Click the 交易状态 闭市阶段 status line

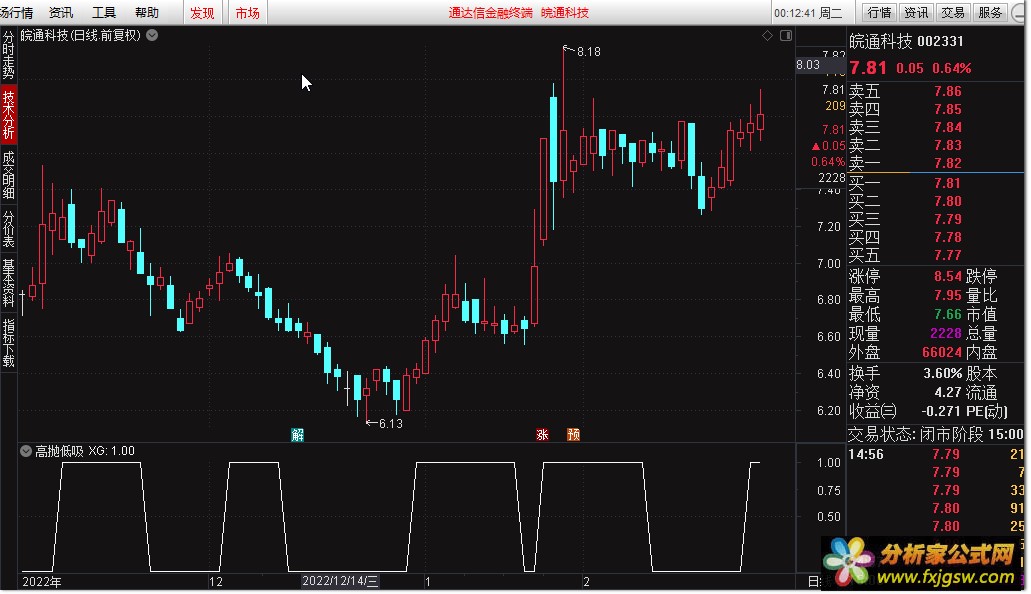(936, 433)
